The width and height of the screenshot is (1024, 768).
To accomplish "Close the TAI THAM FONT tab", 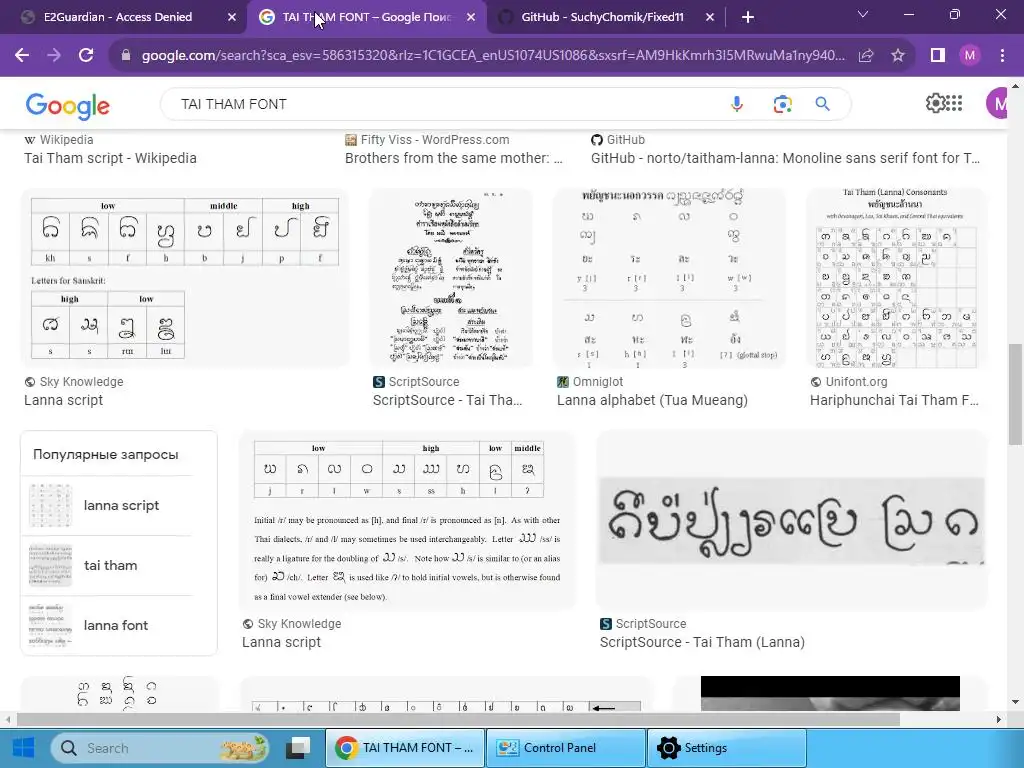I will pos(471,17).
